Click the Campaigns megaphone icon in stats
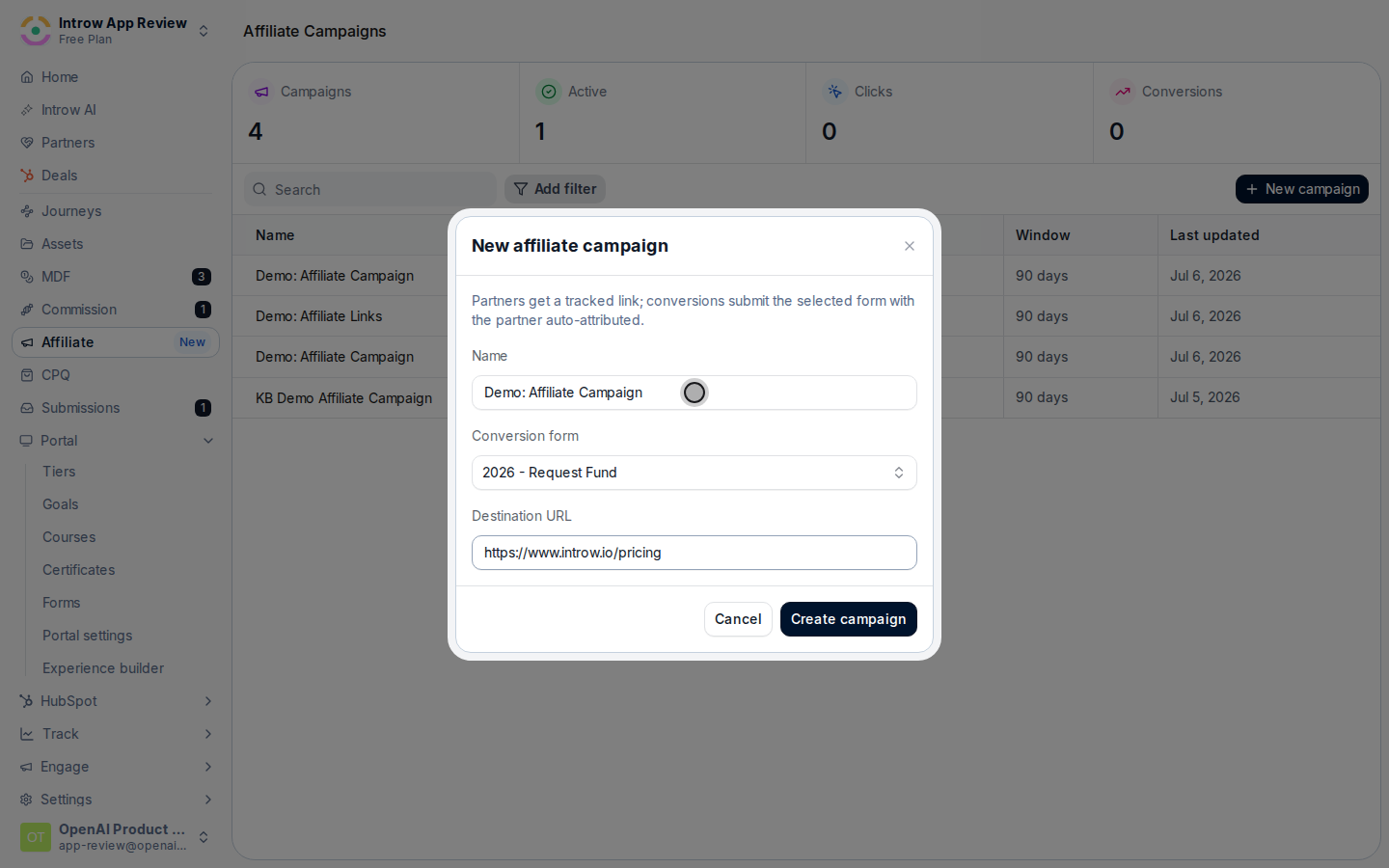 pos(261,92)
